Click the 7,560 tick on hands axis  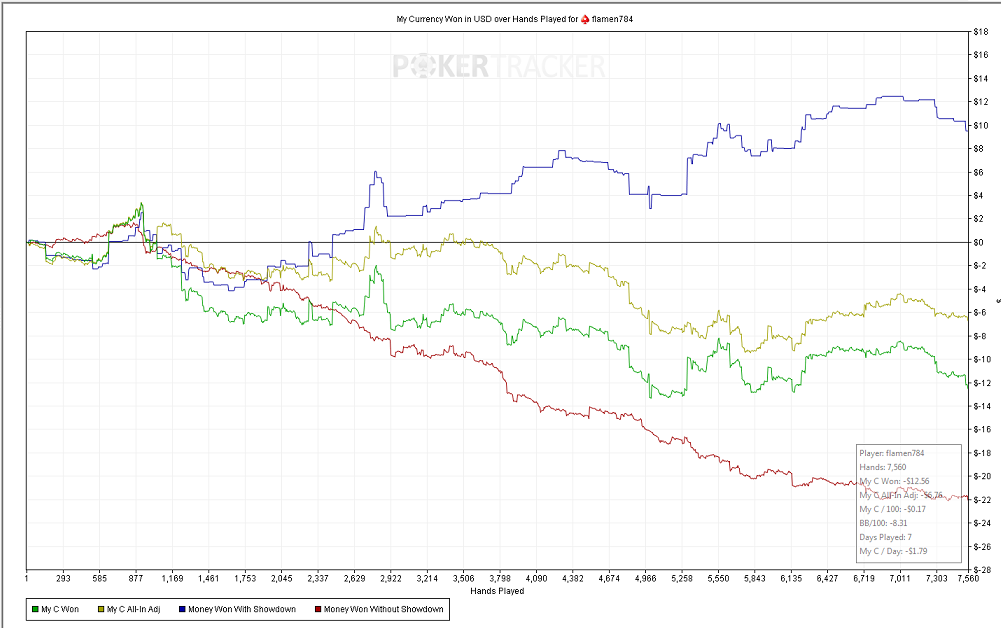pyautogui.click(x=968, y=579)
